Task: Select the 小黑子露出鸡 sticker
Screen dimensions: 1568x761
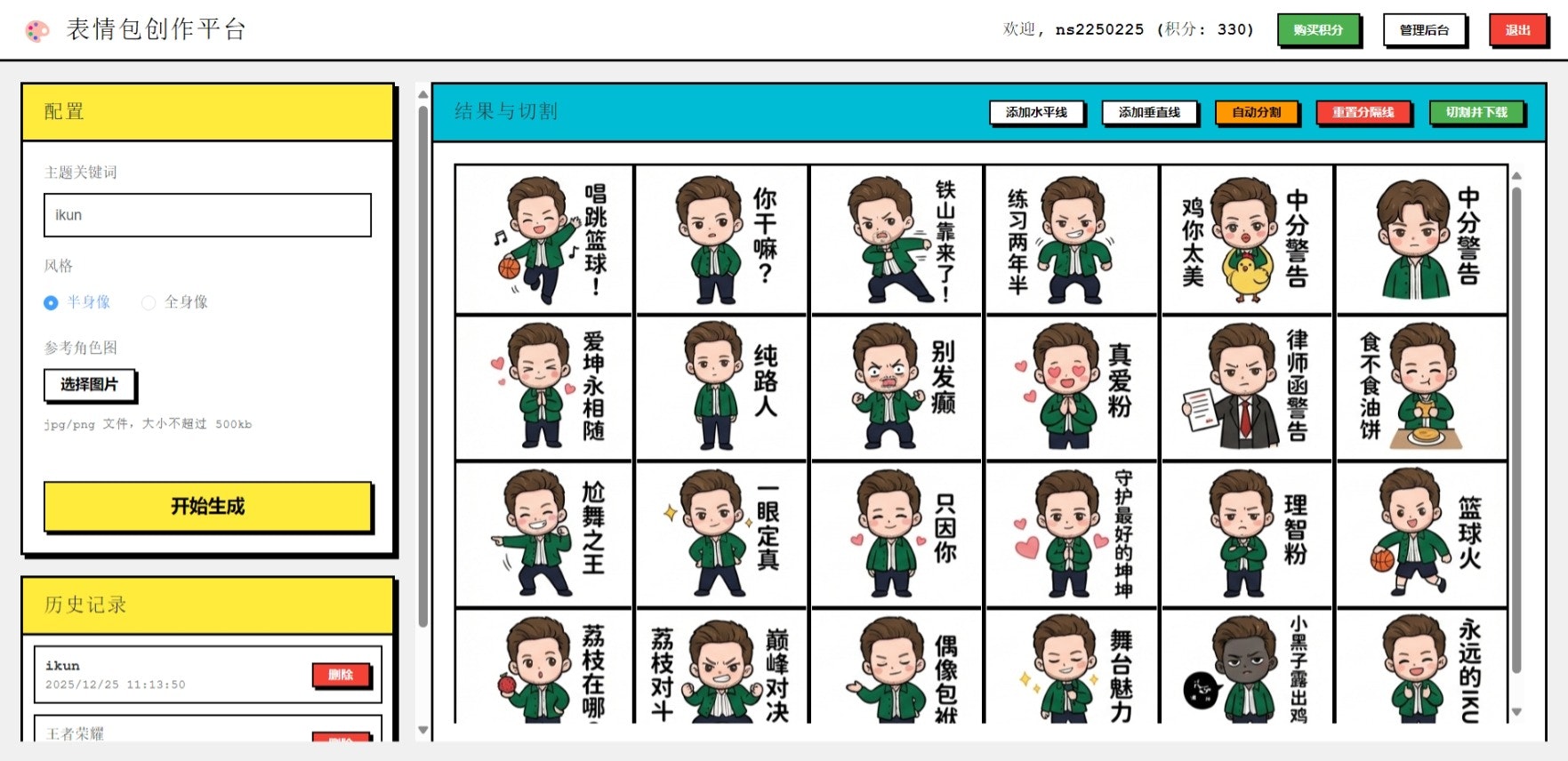Action: pyautogui.click(x=1246, y=667)
